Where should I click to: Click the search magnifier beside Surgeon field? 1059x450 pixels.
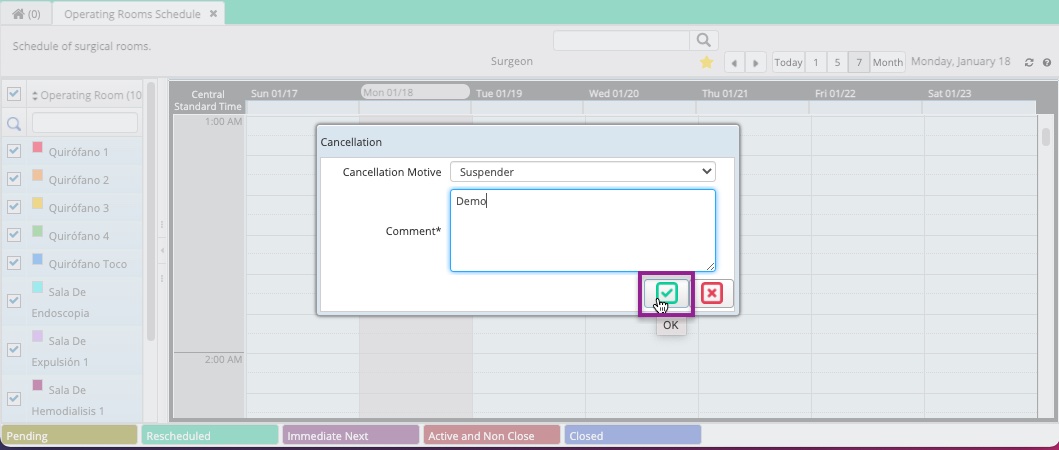(704, 41)
